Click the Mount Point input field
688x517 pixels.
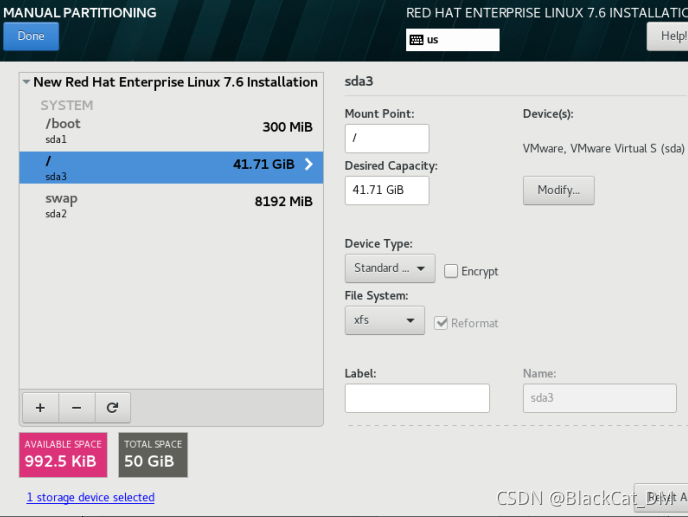(387, 138)
